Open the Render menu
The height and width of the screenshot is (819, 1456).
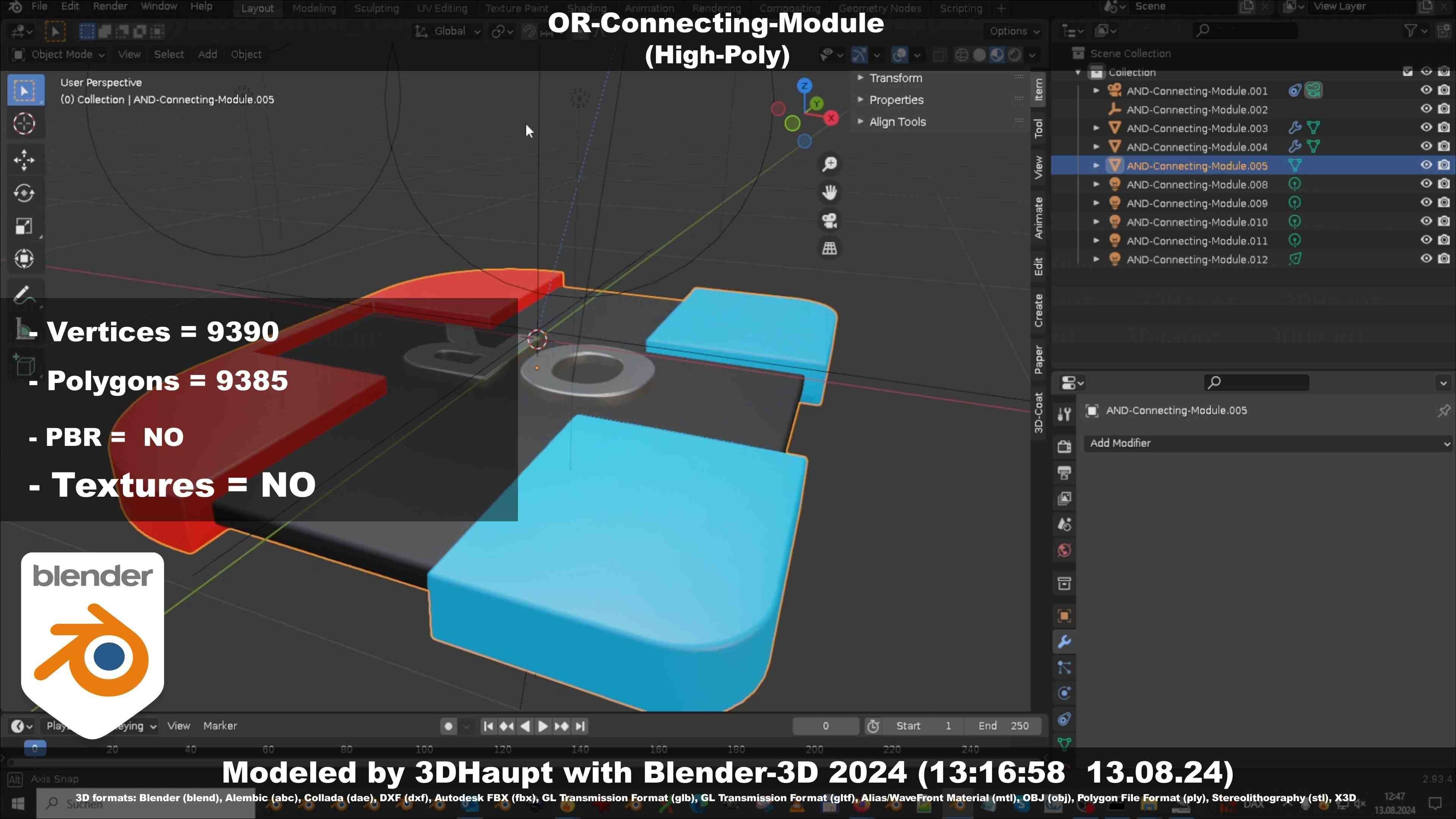click(x=110, y=6)
